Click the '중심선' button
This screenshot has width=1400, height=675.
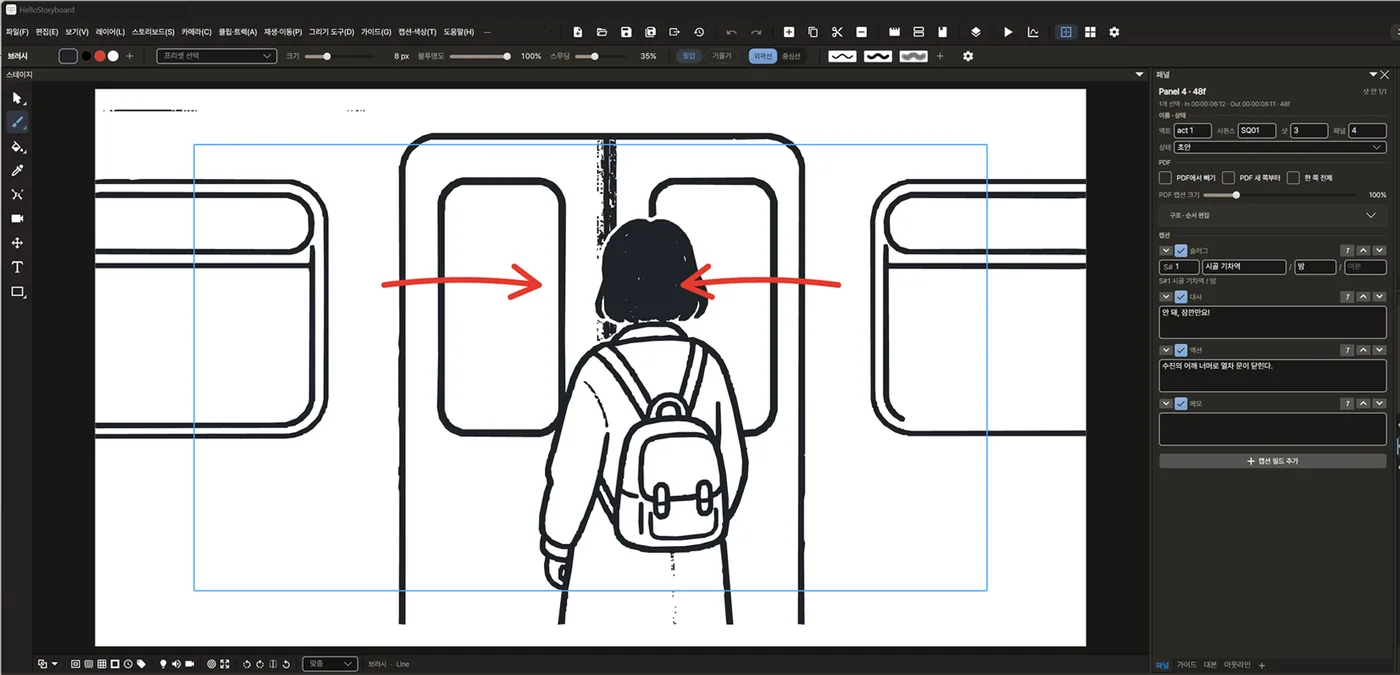tap(791, 56)
